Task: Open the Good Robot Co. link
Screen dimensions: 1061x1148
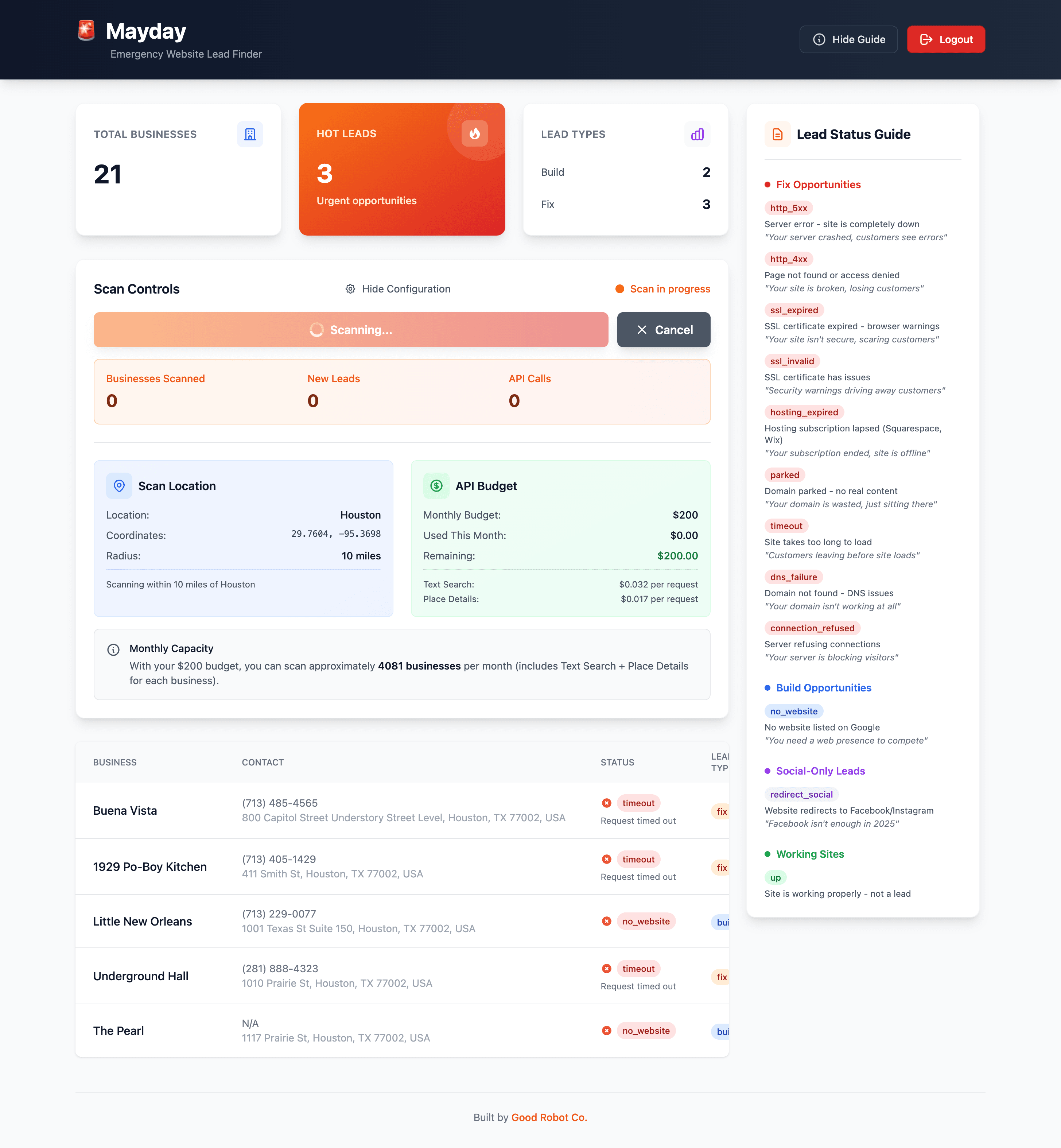Action: tap(549, 1117)
